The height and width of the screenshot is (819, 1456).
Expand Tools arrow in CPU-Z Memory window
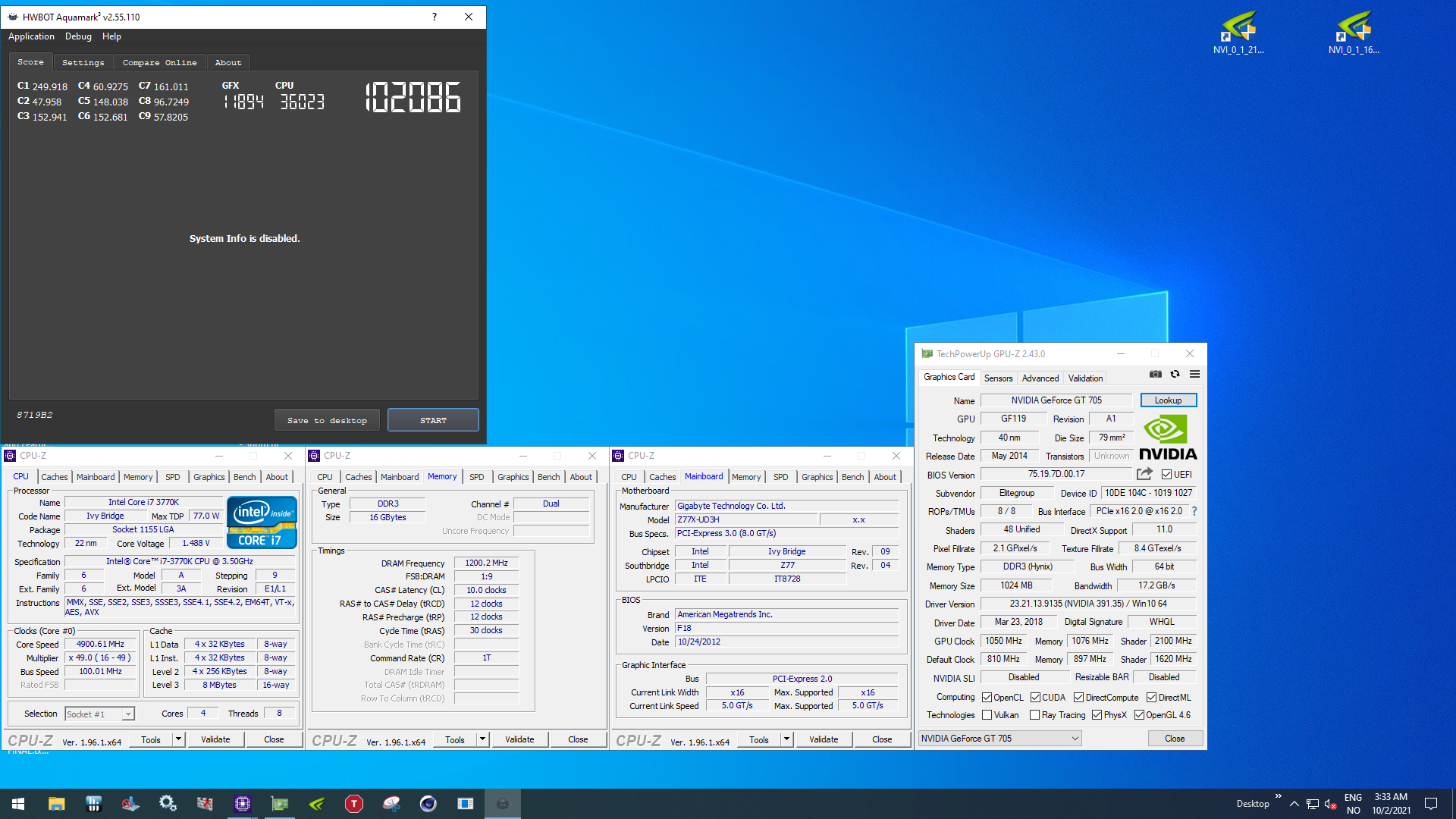482,739
